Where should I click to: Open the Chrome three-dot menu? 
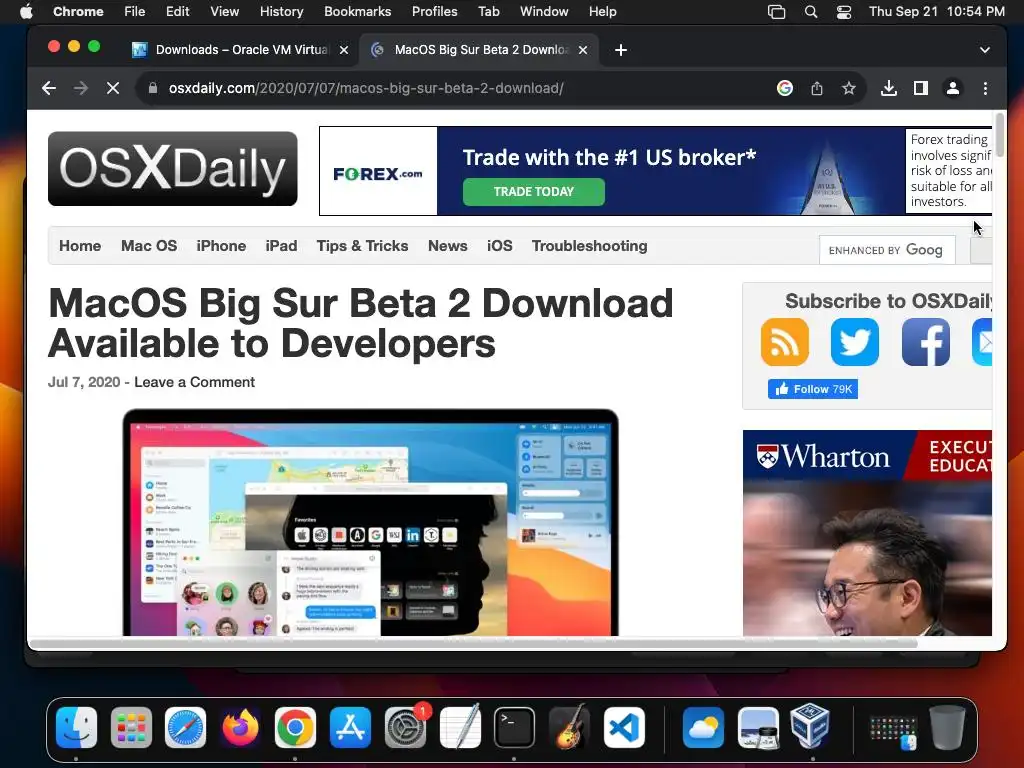pos(985,88)
